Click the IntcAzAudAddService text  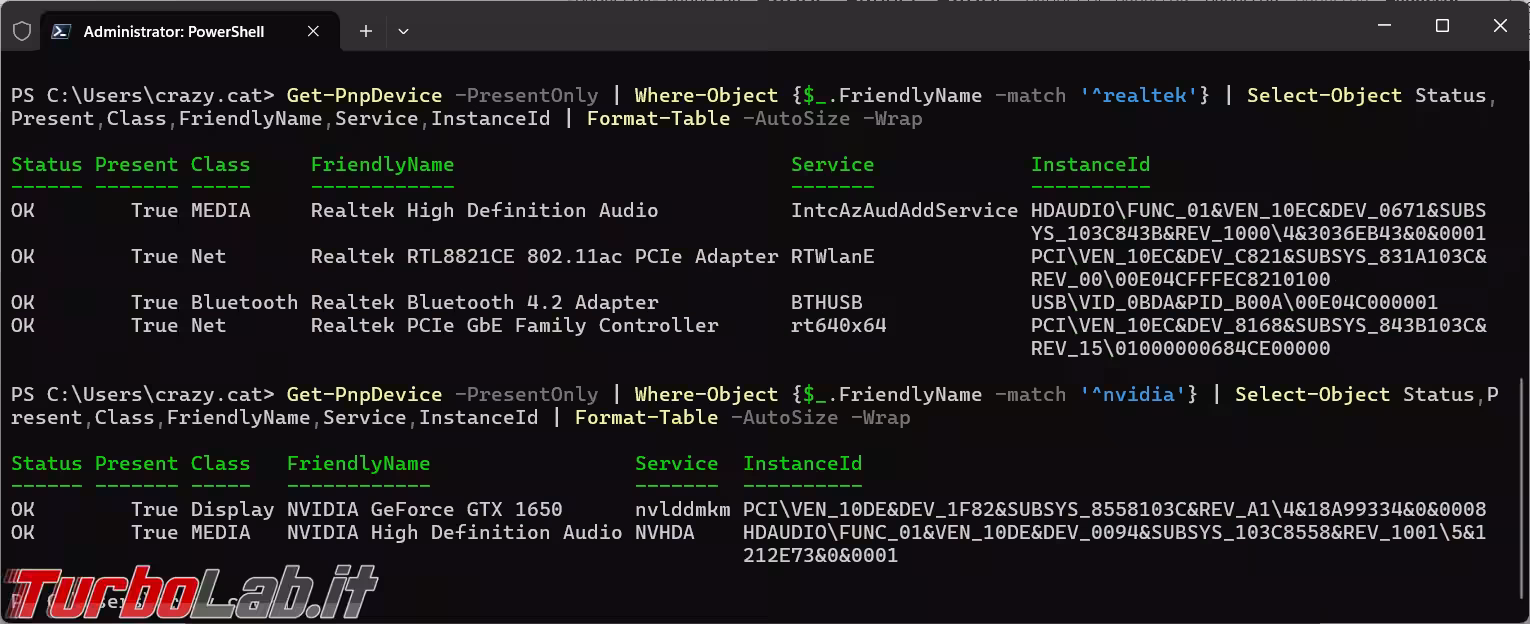[904, 210]
